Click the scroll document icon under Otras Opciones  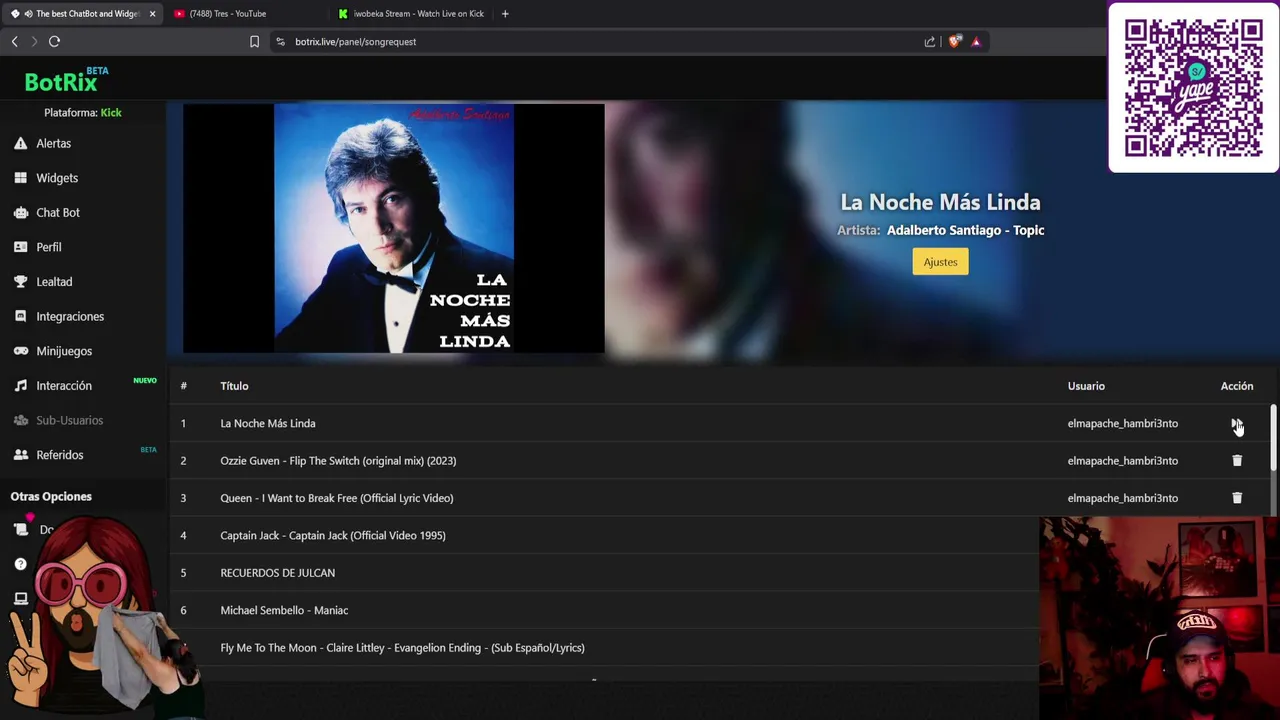pyautogui.click(x=21, y=529)
